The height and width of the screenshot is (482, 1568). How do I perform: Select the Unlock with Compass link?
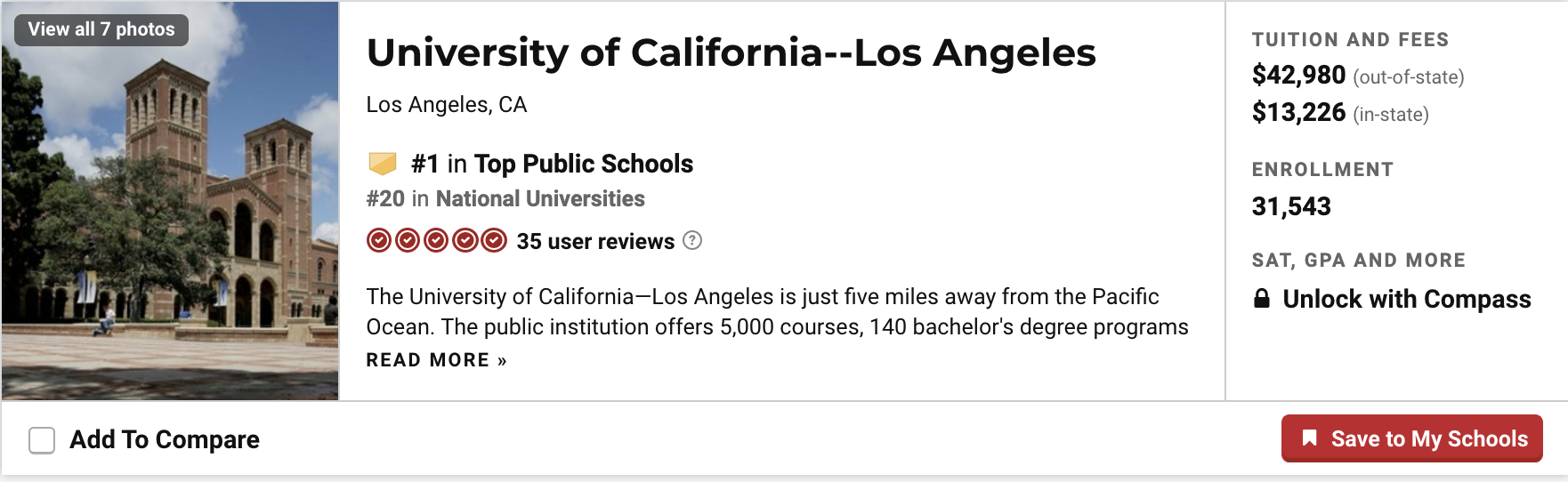[1406, 299]
